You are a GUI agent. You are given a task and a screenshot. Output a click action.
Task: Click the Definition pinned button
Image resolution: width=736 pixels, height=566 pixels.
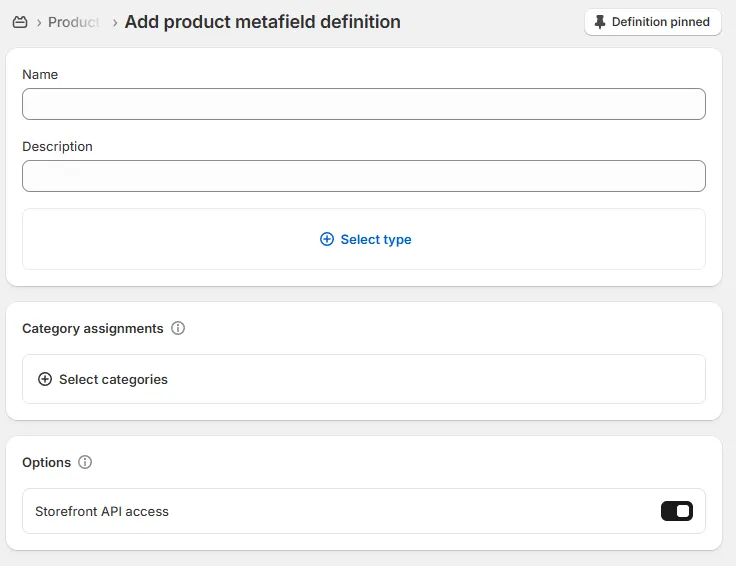(652, 22)
